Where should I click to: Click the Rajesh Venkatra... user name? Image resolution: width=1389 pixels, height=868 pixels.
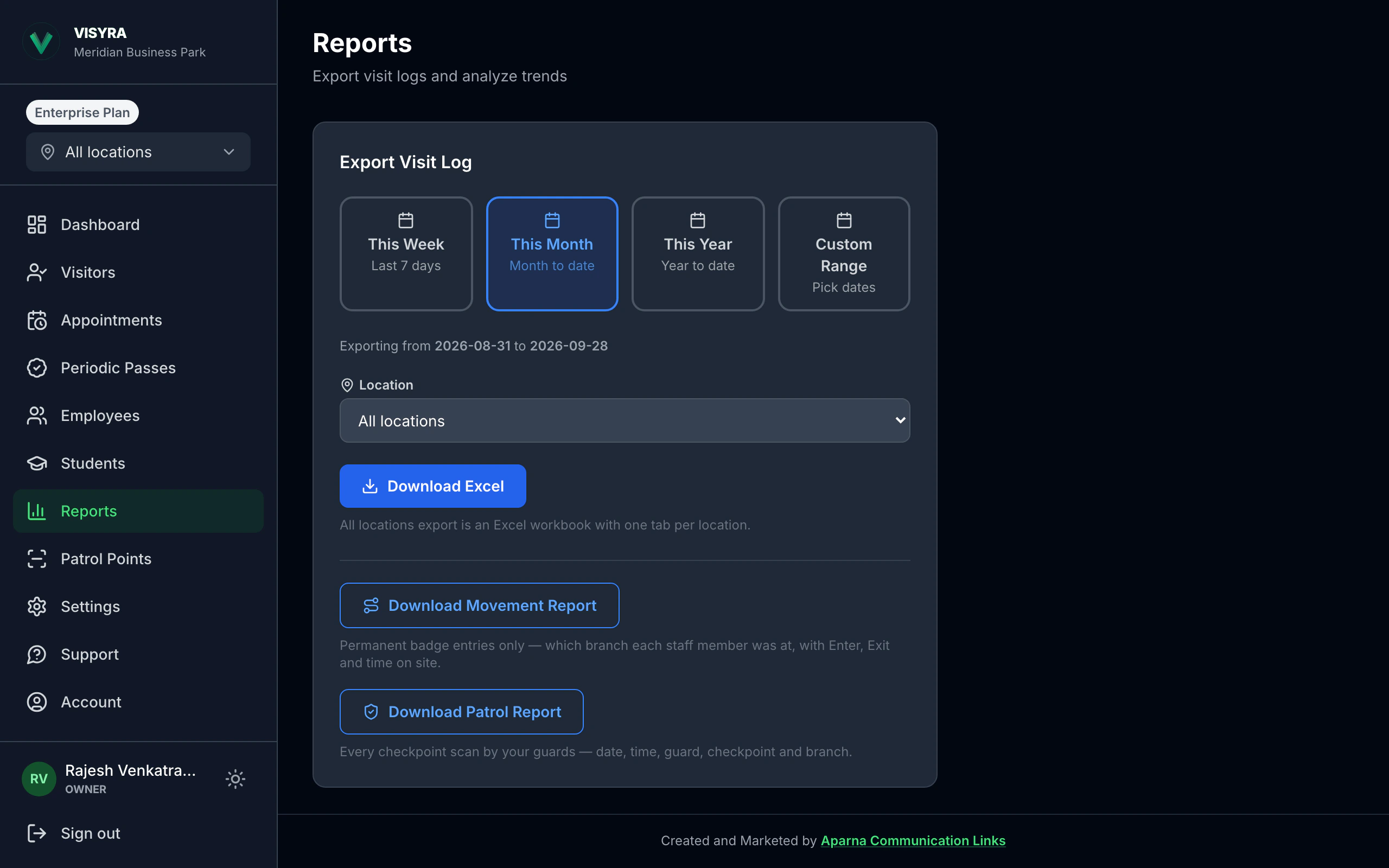click(x=130, y=770)
